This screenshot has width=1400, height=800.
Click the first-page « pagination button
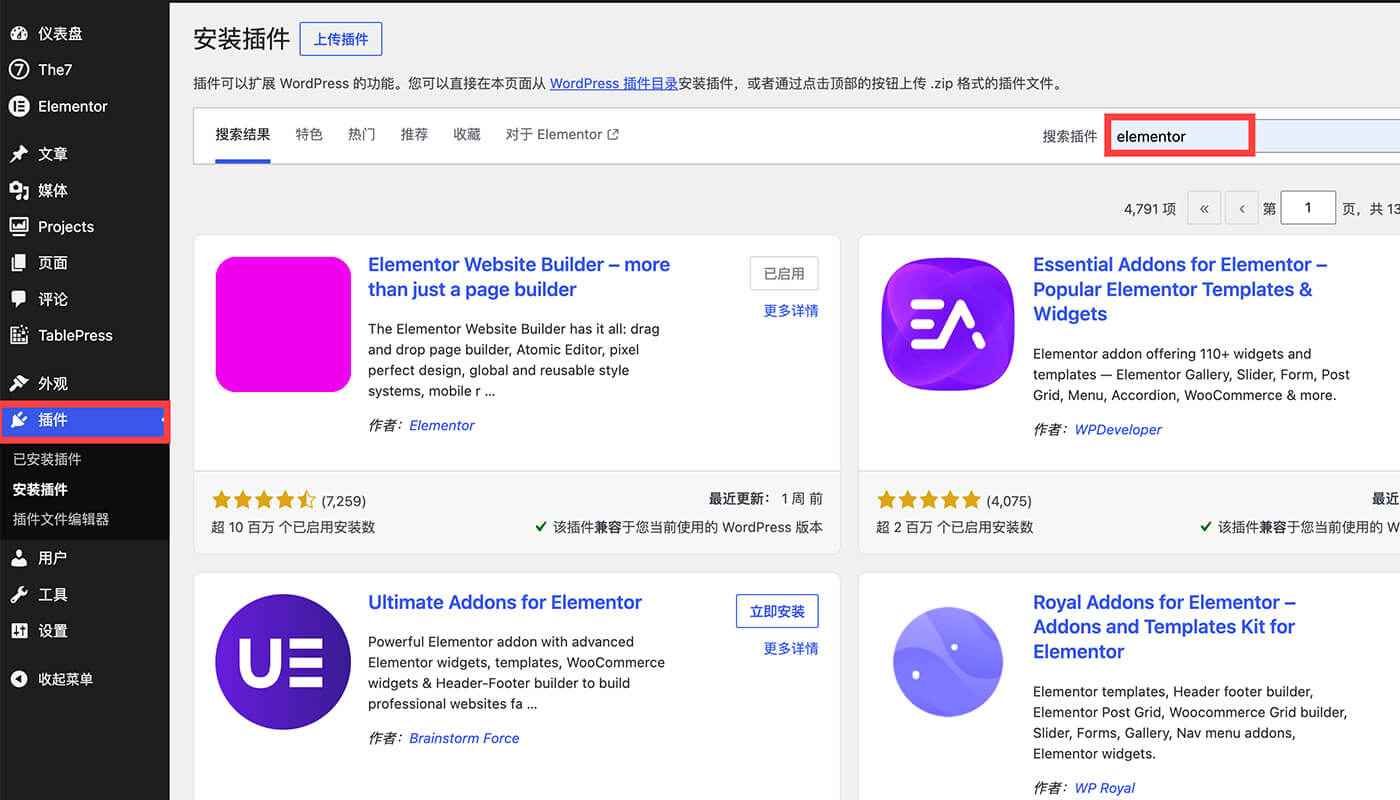coord(1204,209)
